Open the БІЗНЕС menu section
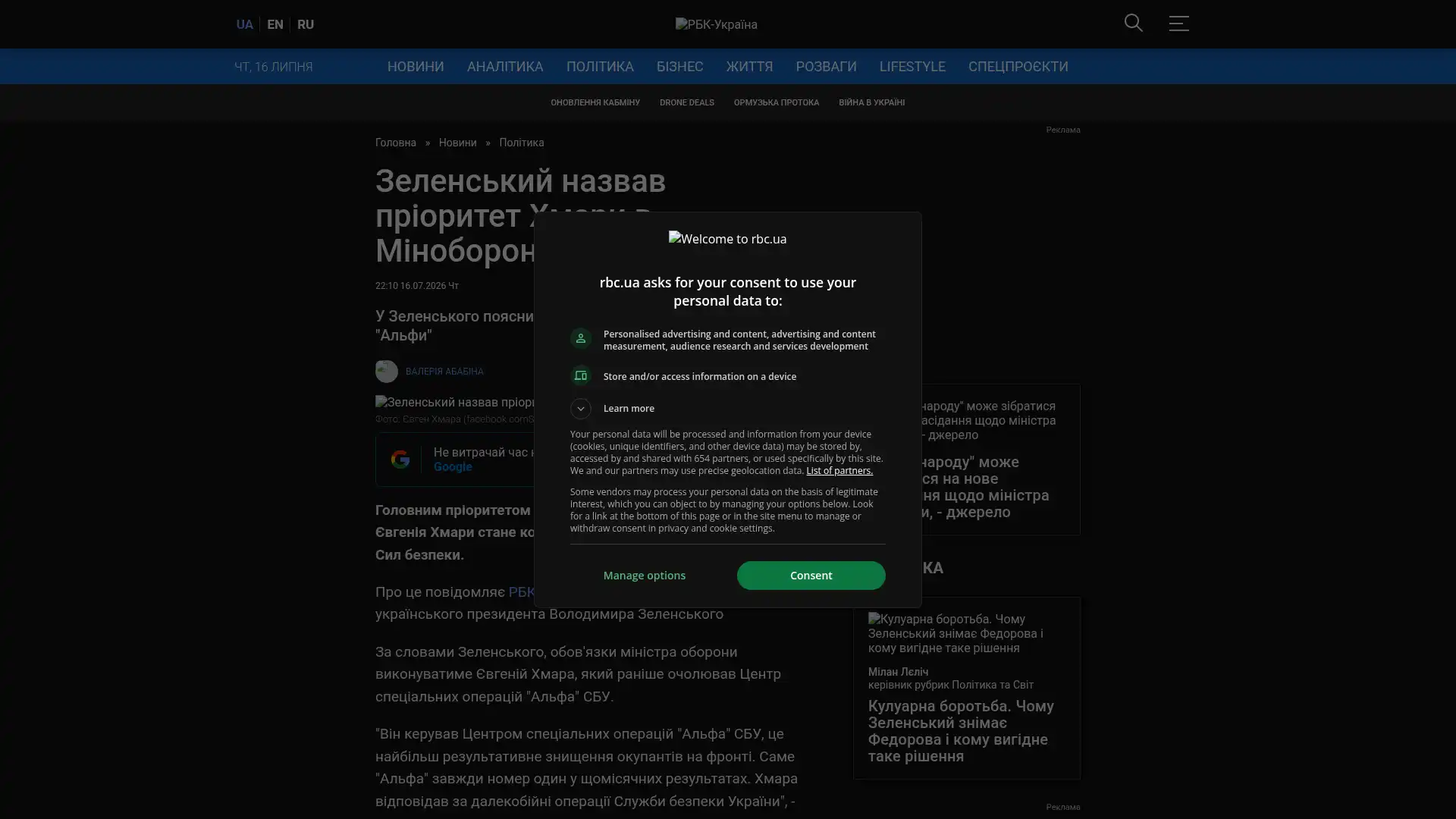The image size is (1456, 819). [679, 67]
